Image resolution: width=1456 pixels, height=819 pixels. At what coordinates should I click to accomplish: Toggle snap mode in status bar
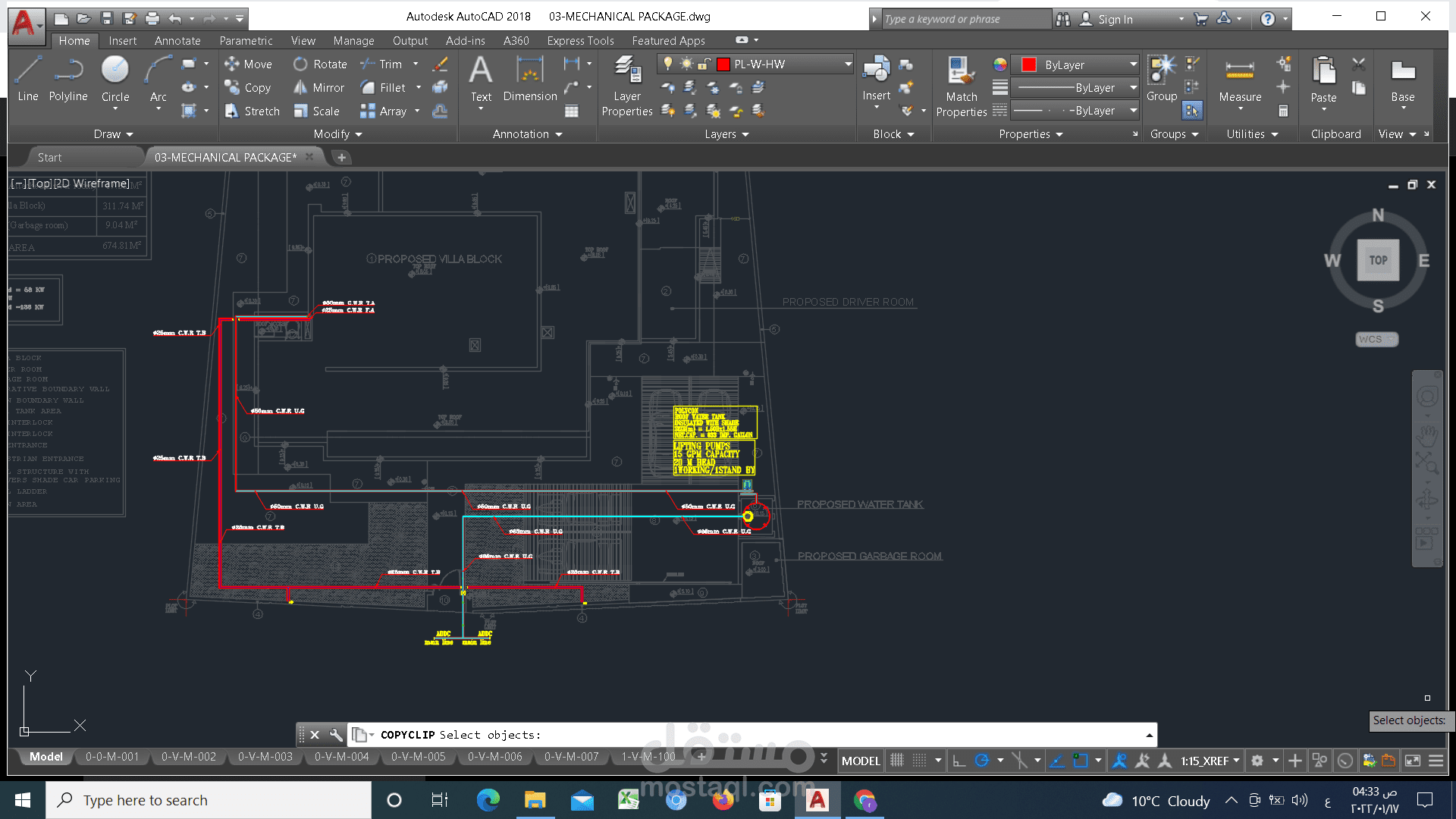(919, 761)
